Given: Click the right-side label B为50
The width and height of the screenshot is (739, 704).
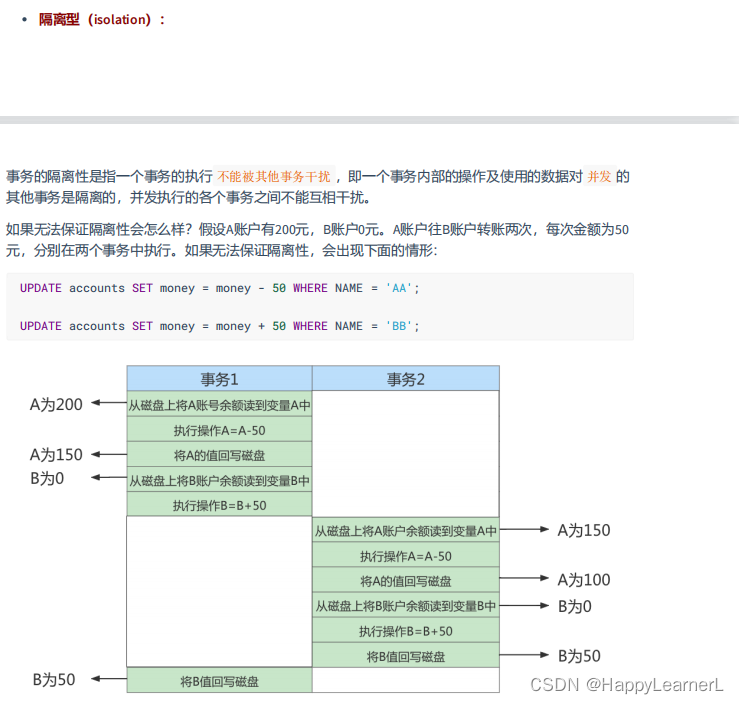Looking at the screenshot, I should (579, 656).
